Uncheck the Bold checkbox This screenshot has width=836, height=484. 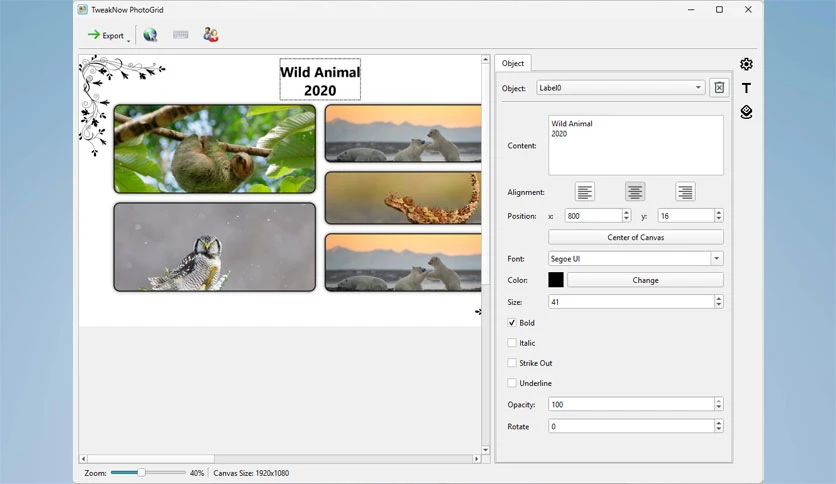(512, 322)
